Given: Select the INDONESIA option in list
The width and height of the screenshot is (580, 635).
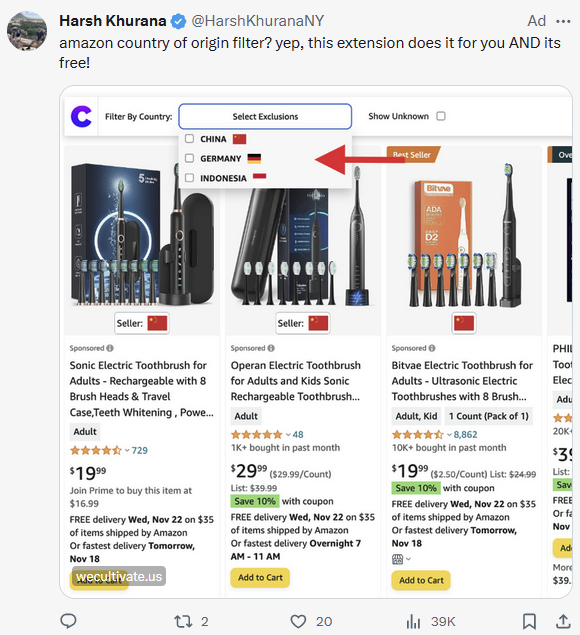Looking at the screenshot, I should [225, 178].
